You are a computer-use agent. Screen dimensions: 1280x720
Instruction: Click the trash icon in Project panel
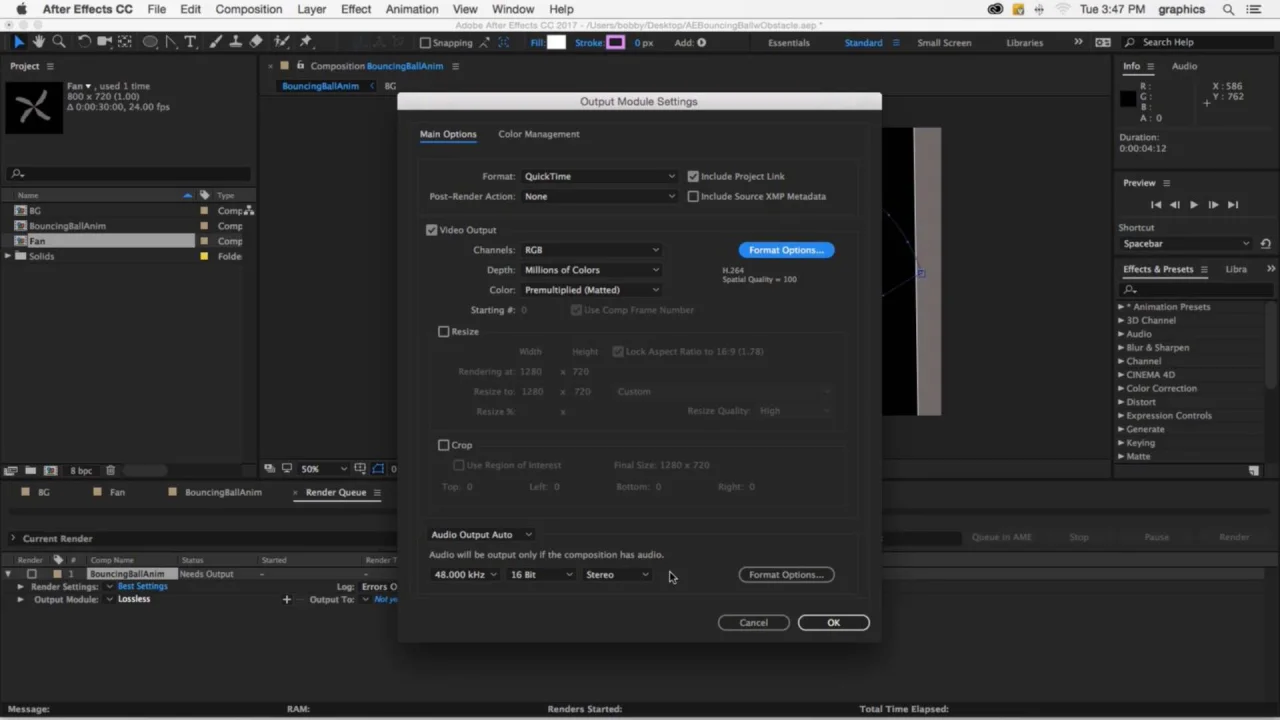[x=110, y=470]
